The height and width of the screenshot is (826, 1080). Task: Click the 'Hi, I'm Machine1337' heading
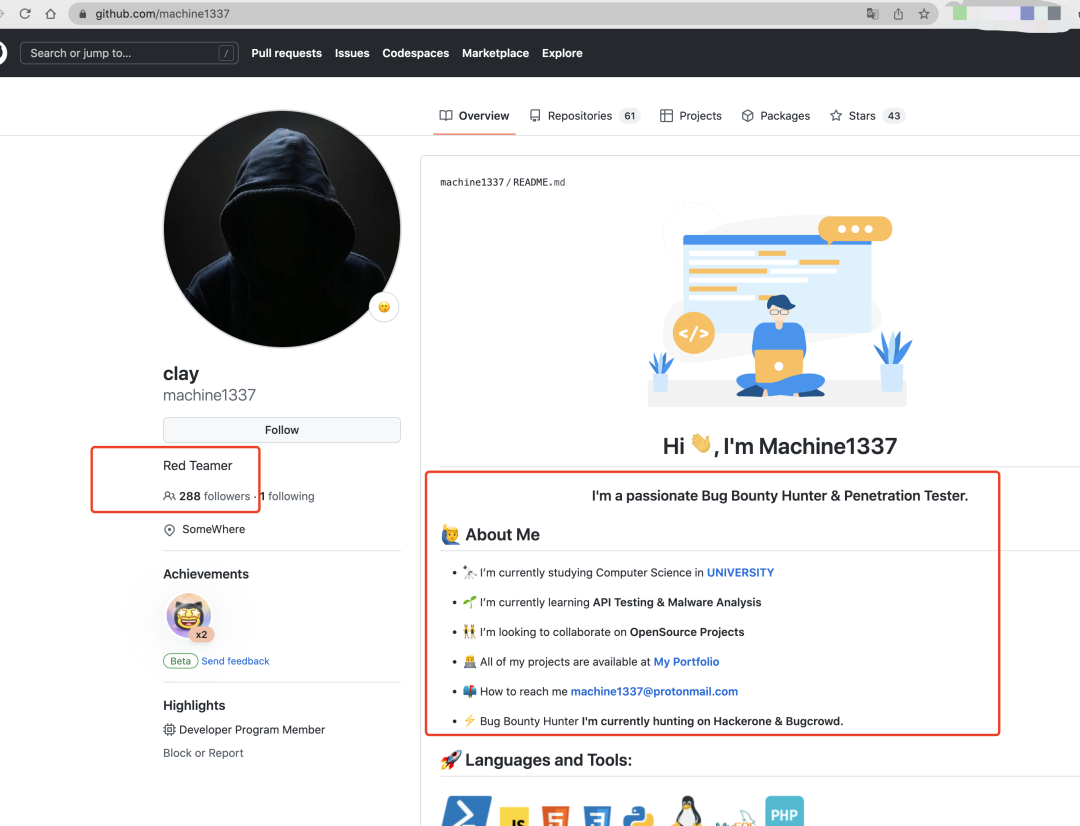[x=780, y=446]
